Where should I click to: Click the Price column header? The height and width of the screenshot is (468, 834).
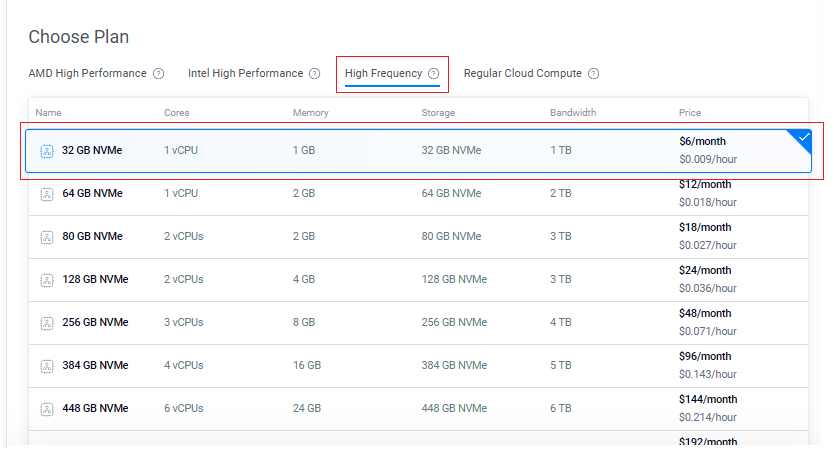[690, 113]
